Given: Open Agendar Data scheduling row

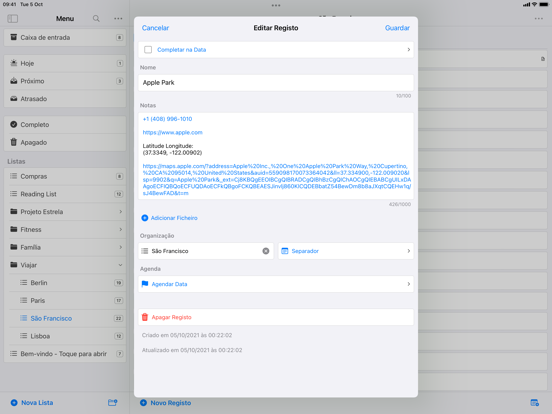Looking at the screenshot, I should (276, 284).
